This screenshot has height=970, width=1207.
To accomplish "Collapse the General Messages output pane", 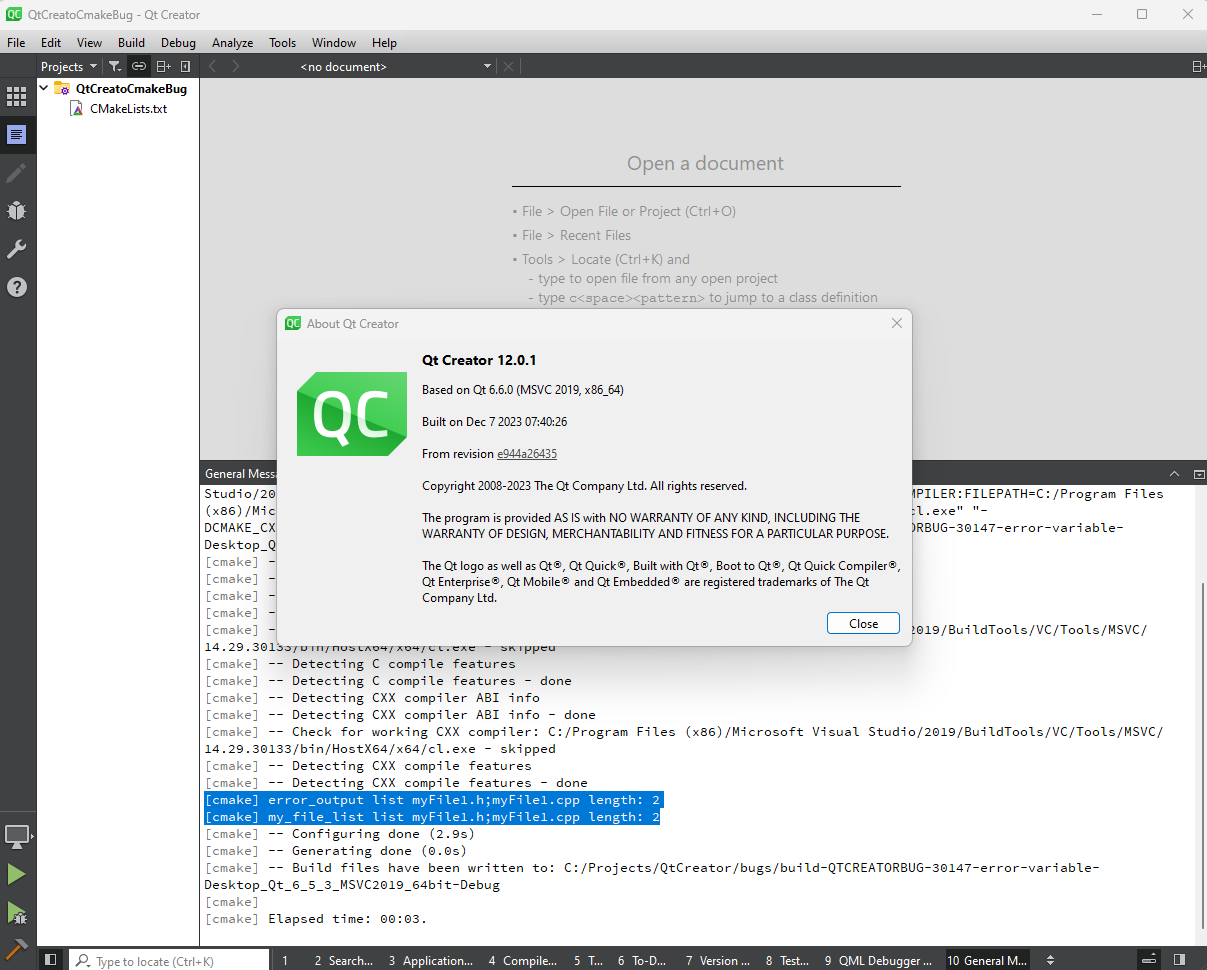I will [x=1174, y=474].
